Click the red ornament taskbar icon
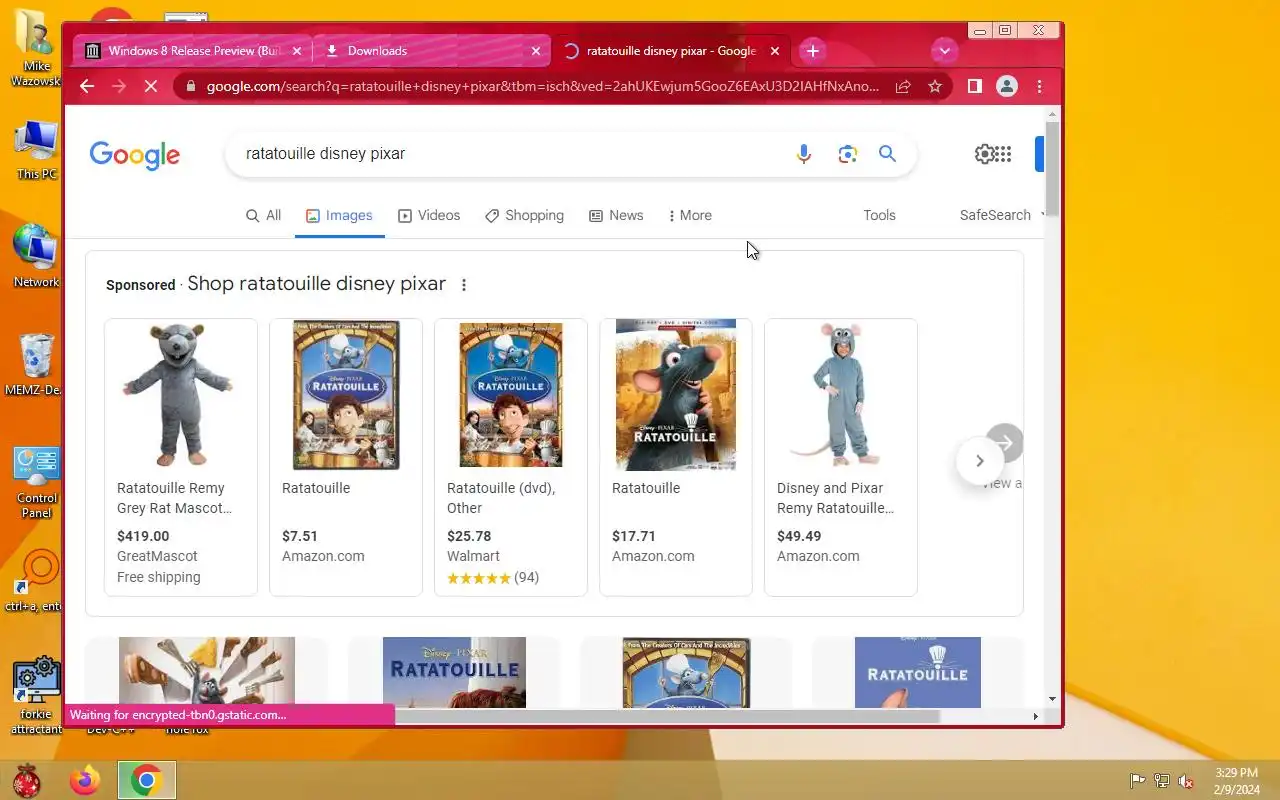This screenshot has height=800, width=1280. 27,780
